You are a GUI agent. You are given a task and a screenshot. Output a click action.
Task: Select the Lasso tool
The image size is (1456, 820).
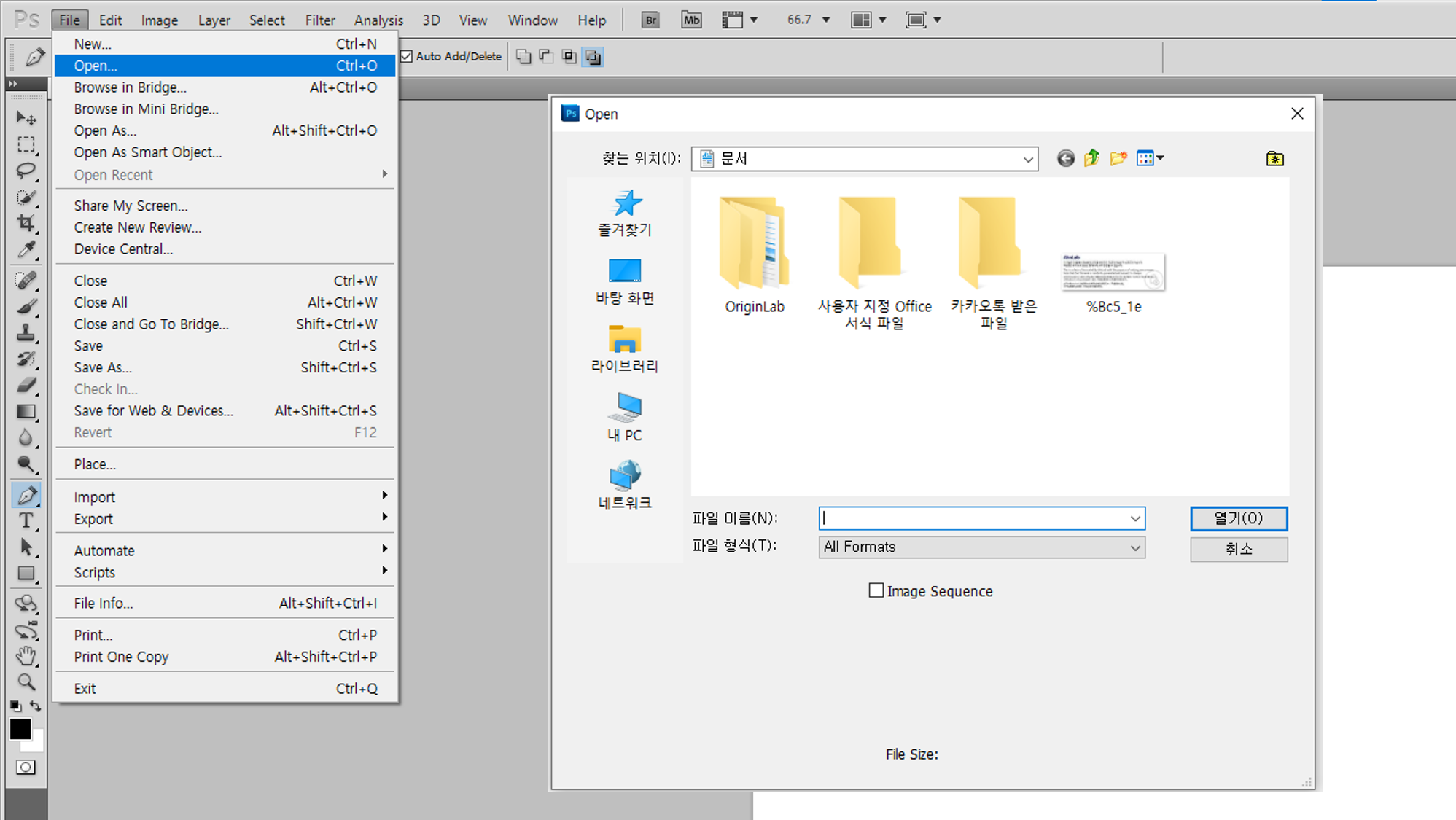pos(26,171)
